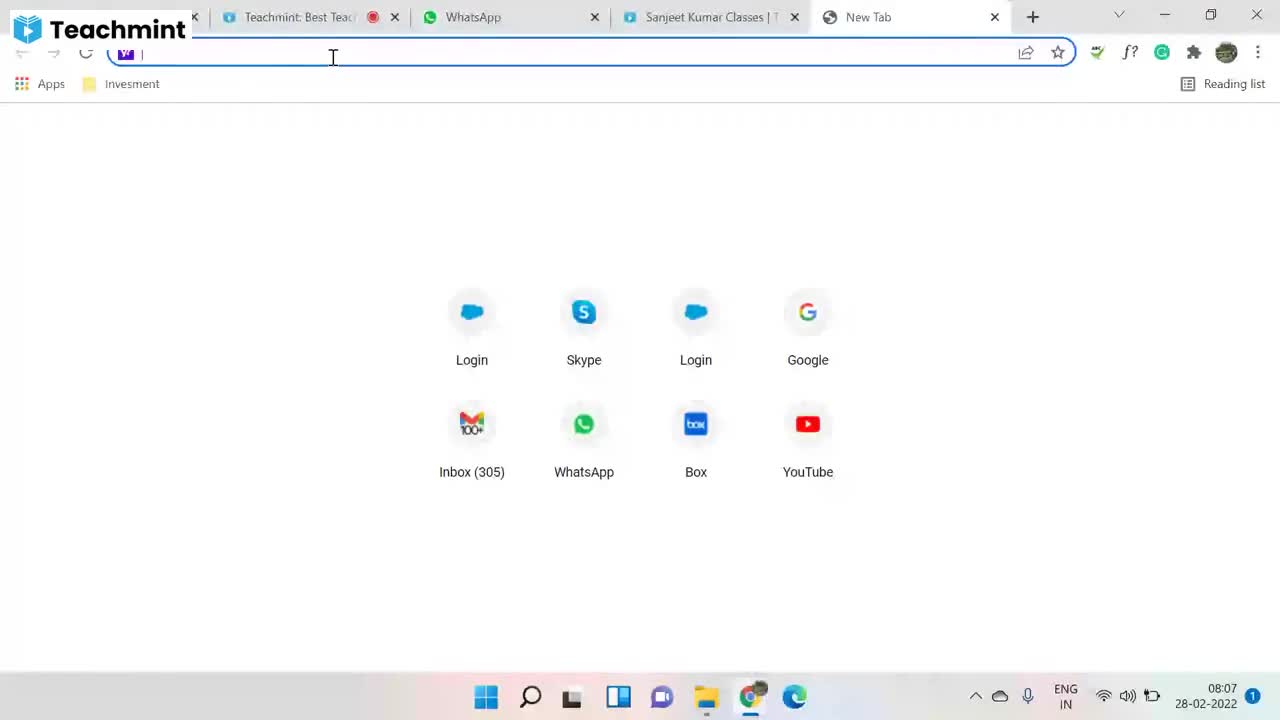Viewport: 1280px width, 720px height.
Task: Open the notification count badge
Action: coord(1252,696)
